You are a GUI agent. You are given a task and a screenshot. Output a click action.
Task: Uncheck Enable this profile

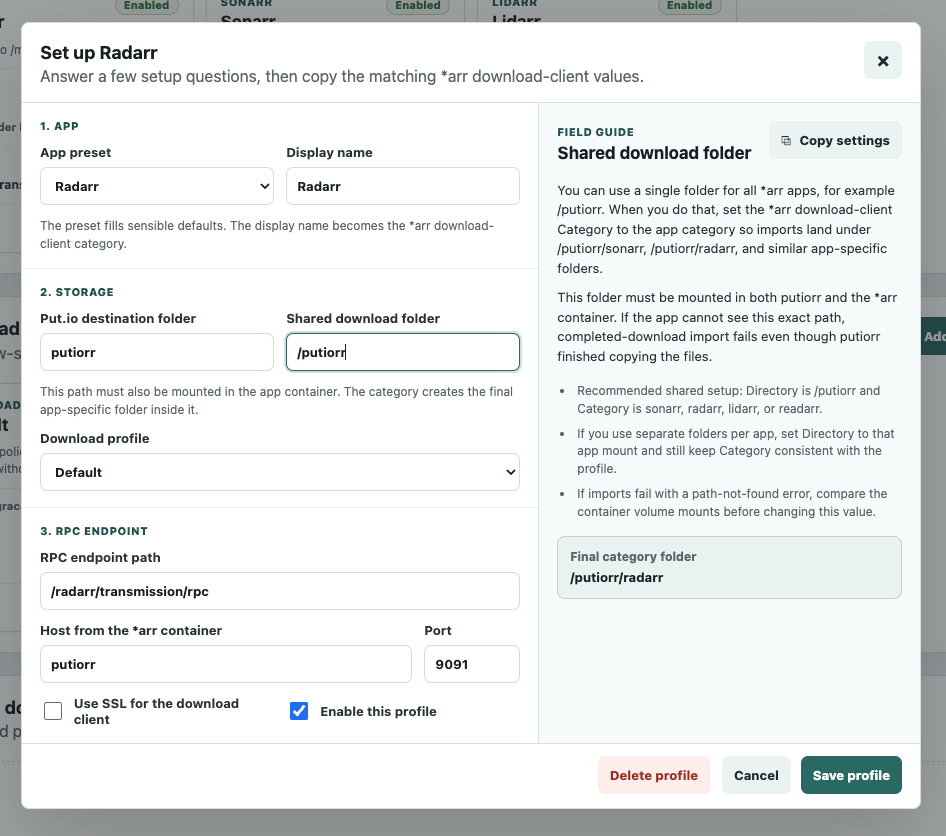point(299,711)
